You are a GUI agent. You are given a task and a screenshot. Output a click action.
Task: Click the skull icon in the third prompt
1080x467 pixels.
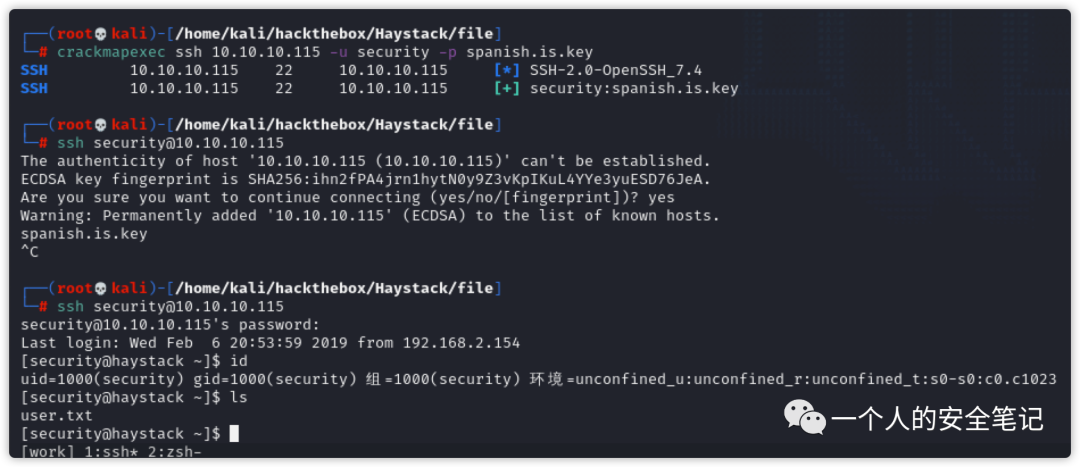click(x=99, y=288)
